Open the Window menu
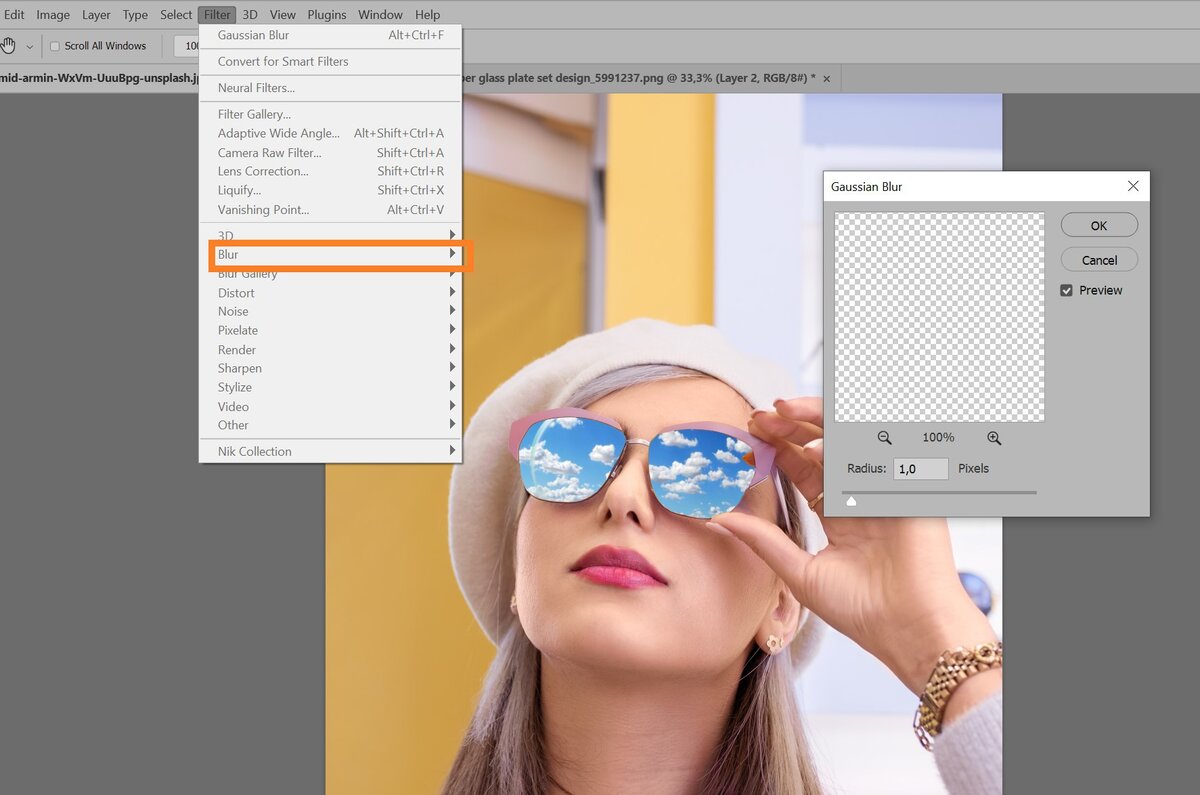The height and width of the screenshot is (795, 1200). pyautogui.click(x=380, y=15)
